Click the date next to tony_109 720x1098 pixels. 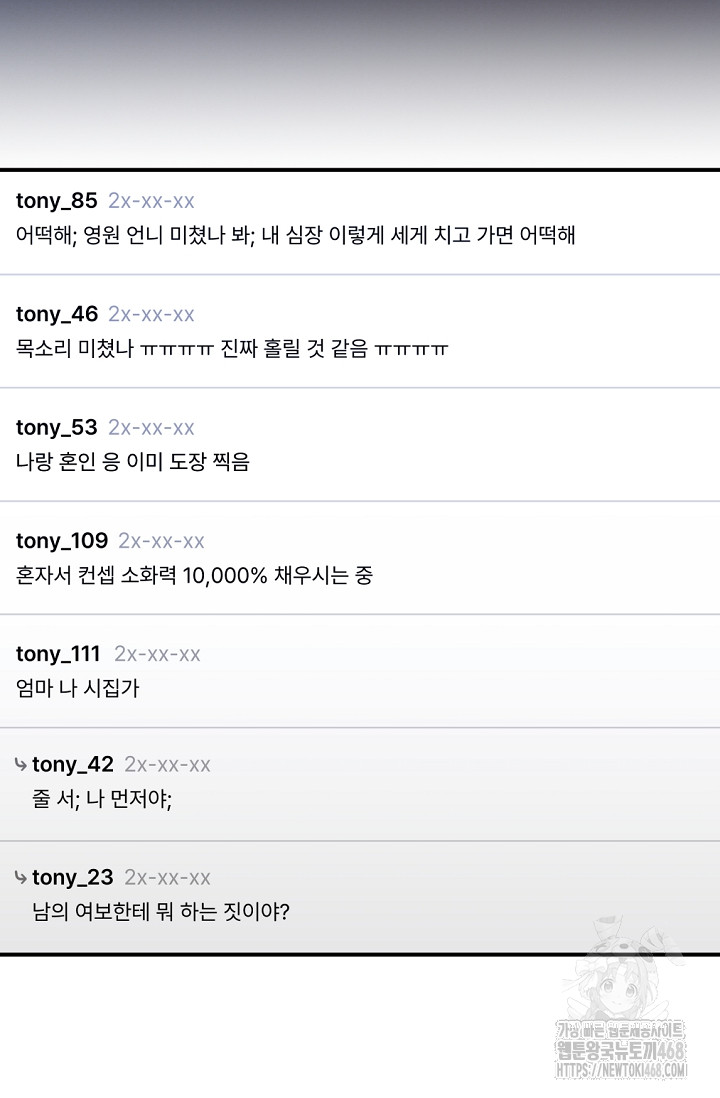click(x=161, y=541)
